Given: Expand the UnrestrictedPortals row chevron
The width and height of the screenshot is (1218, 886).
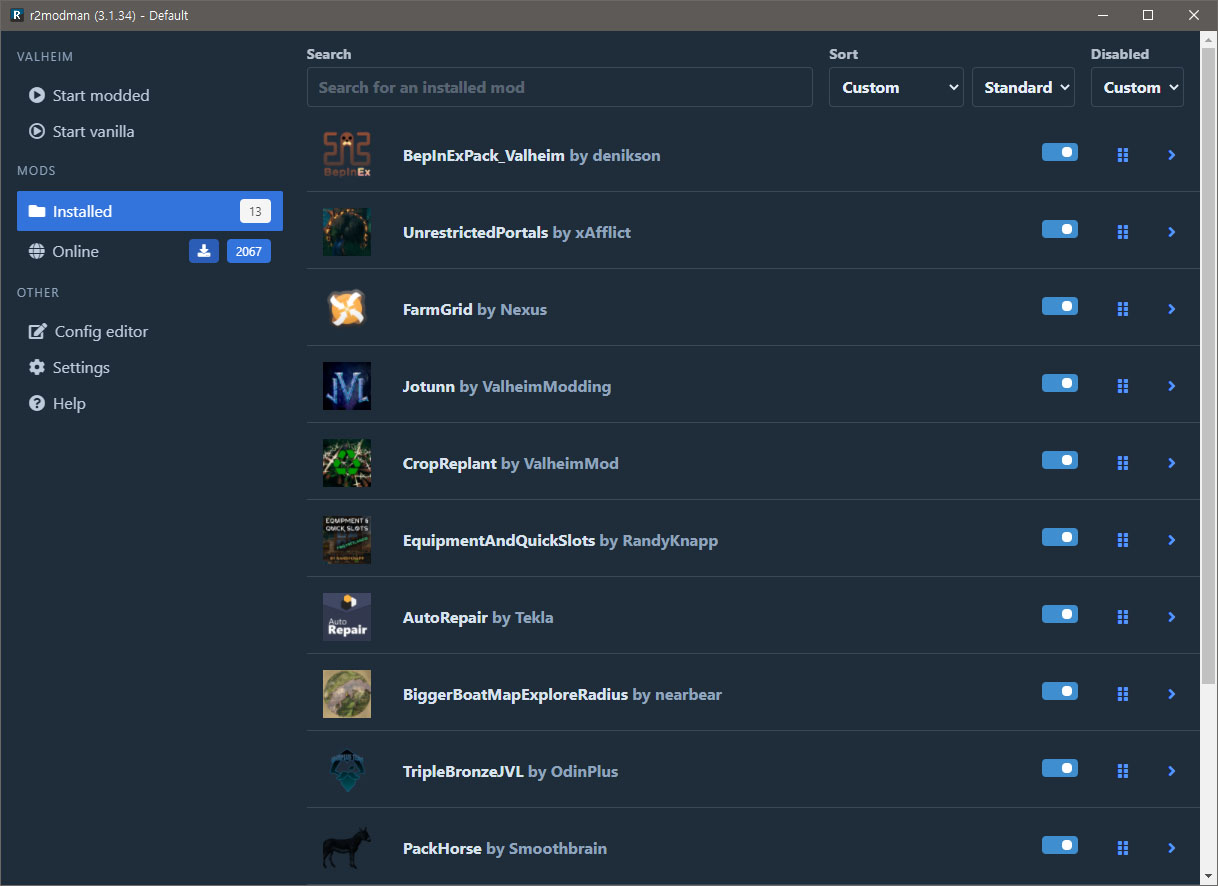Looking at the screenshot, I should pyautogui.click(x=1171, y=232).
